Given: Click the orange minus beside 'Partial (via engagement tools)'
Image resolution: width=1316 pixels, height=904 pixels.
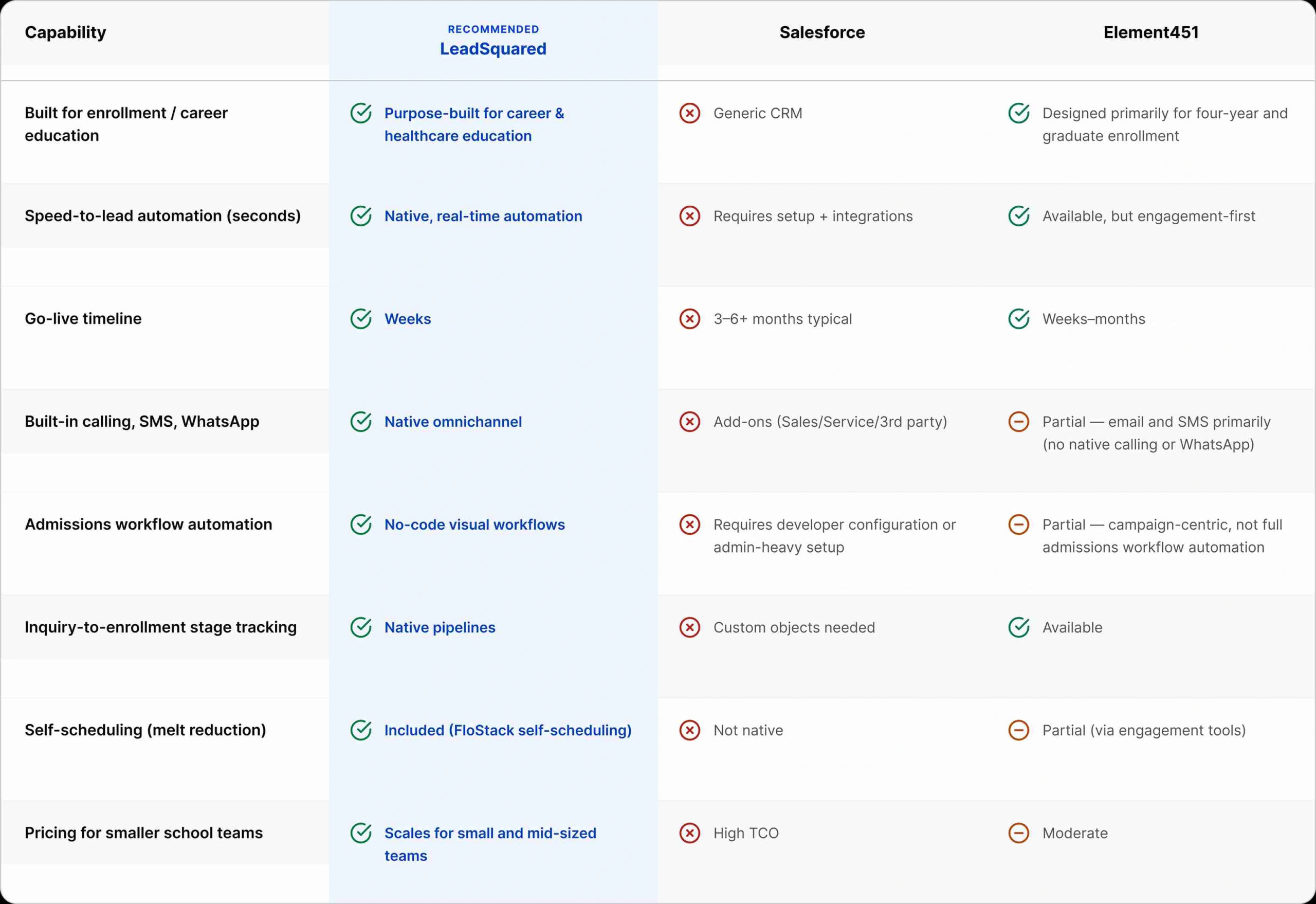Looking at the screenshot, I should tap(1019, 730).
